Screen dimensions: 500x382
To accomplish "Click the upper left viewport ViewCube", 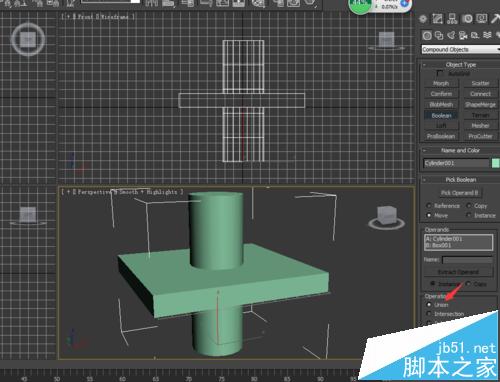I will click(28, 39).
